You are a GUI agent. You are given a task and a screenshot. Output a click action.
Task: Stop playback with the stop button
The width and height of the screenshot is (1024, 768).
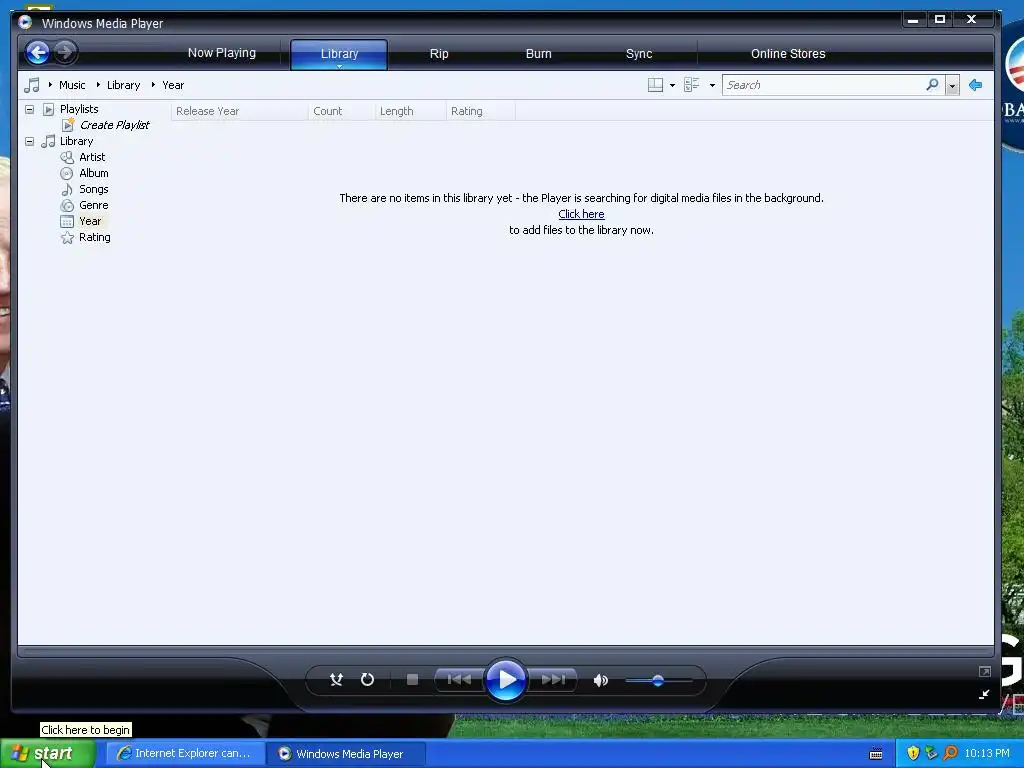click(412, 680)
